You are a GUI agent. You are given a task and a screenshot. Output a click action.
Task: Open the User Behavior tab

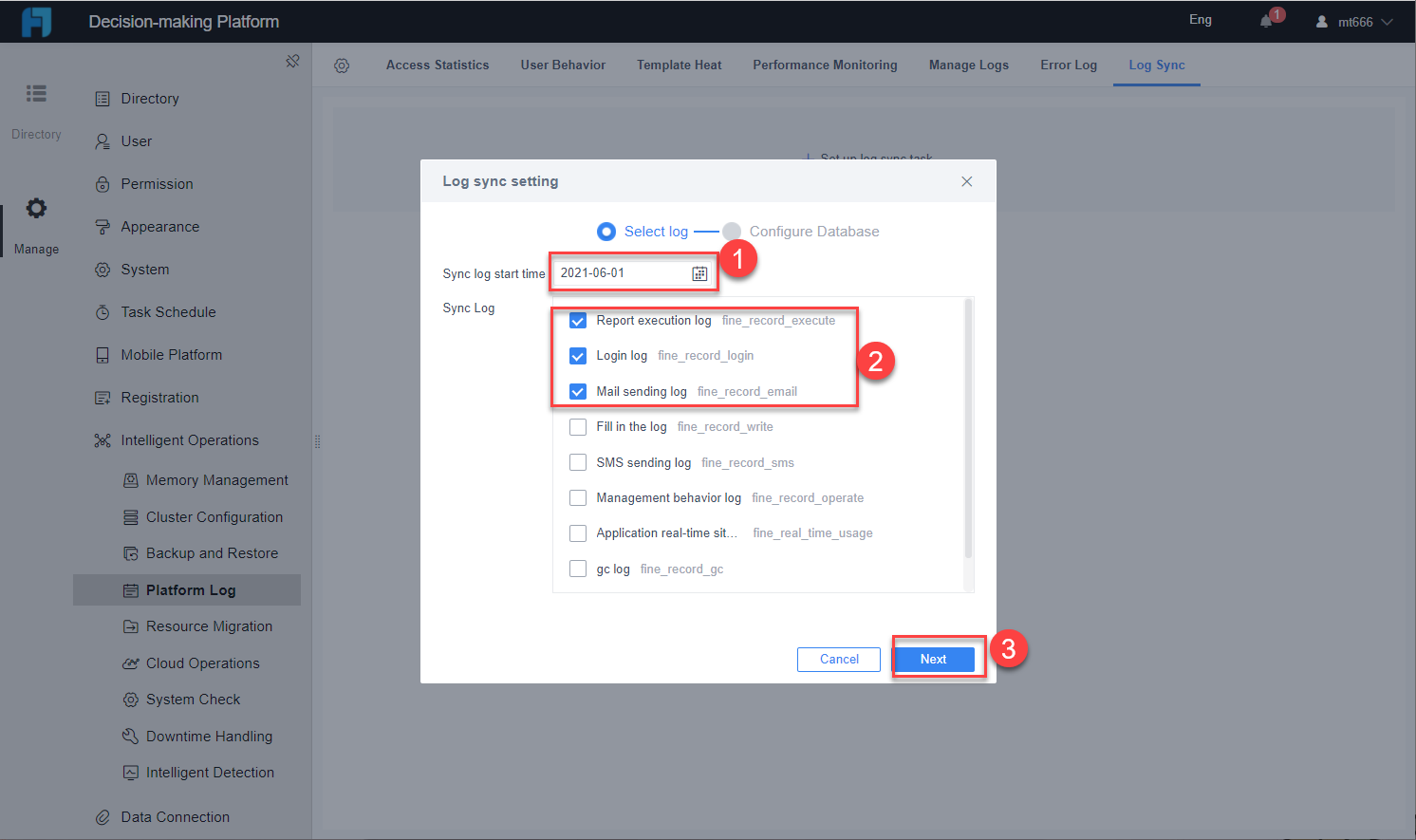tap(563, 65)
